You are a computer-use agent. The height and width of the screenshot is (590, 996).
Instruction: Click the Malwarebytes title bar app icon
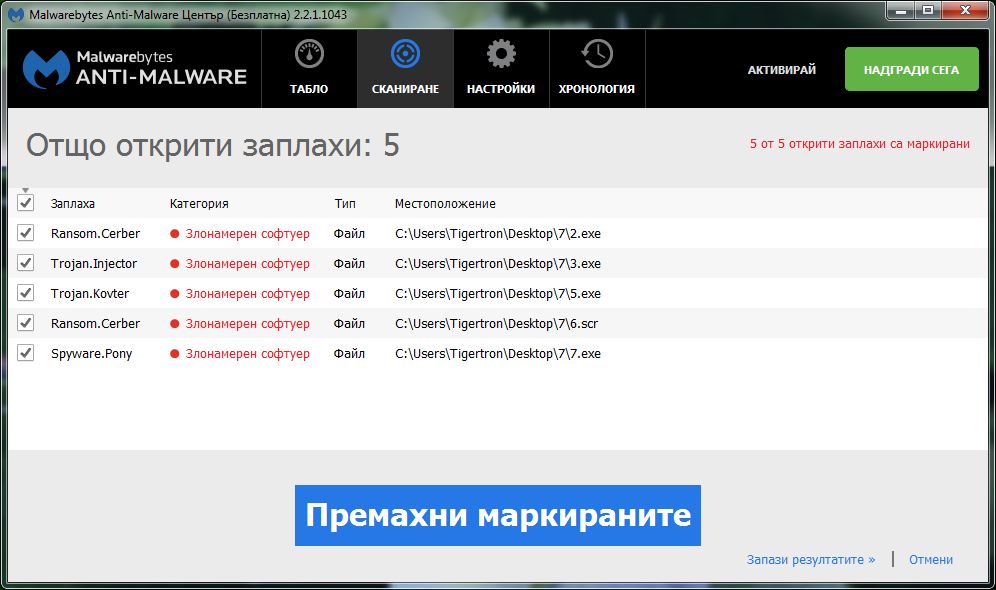pos(16,14)
